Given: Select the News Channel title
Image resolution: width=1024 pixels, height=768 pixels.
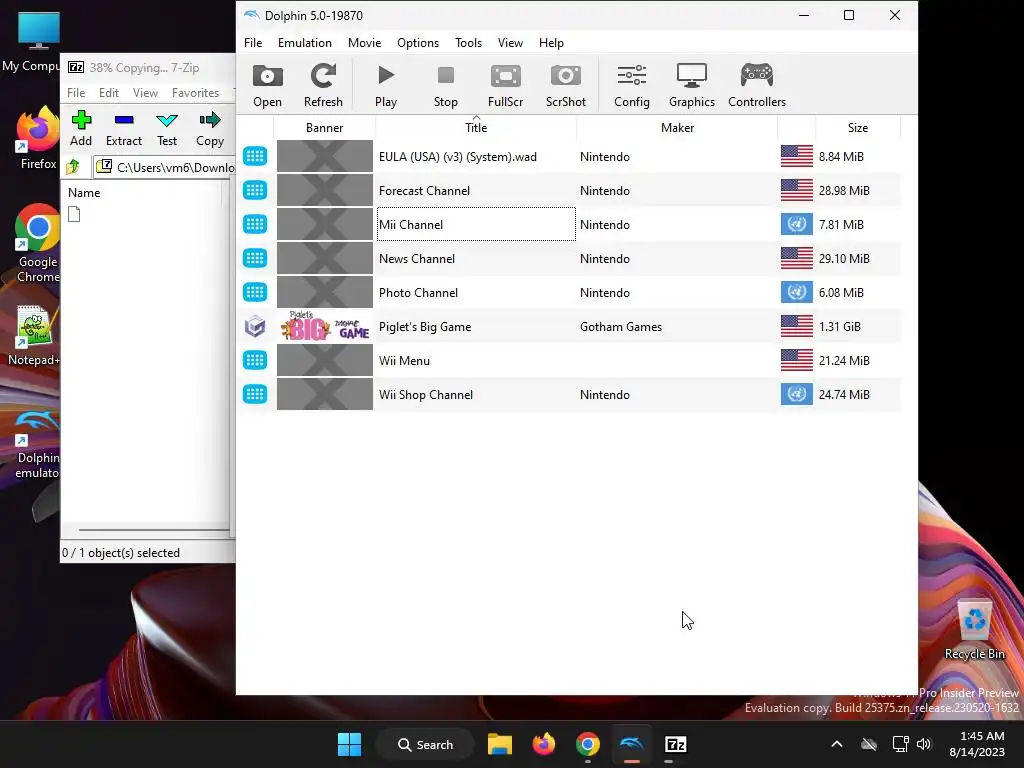Looking at the screenshot, I should 417,259.
